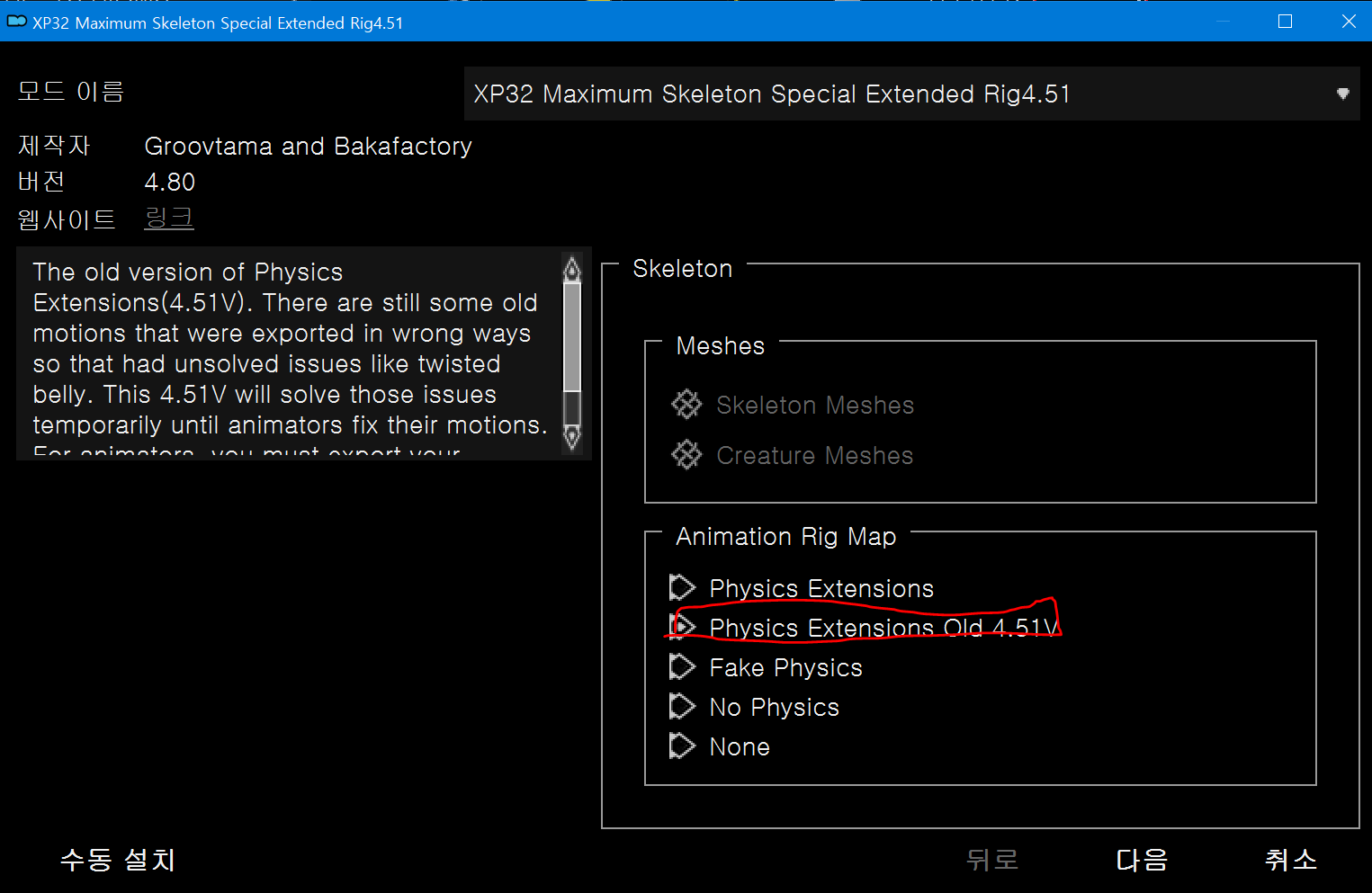
Task: Open the mod name dropdown
Action: pos(1343,94)
